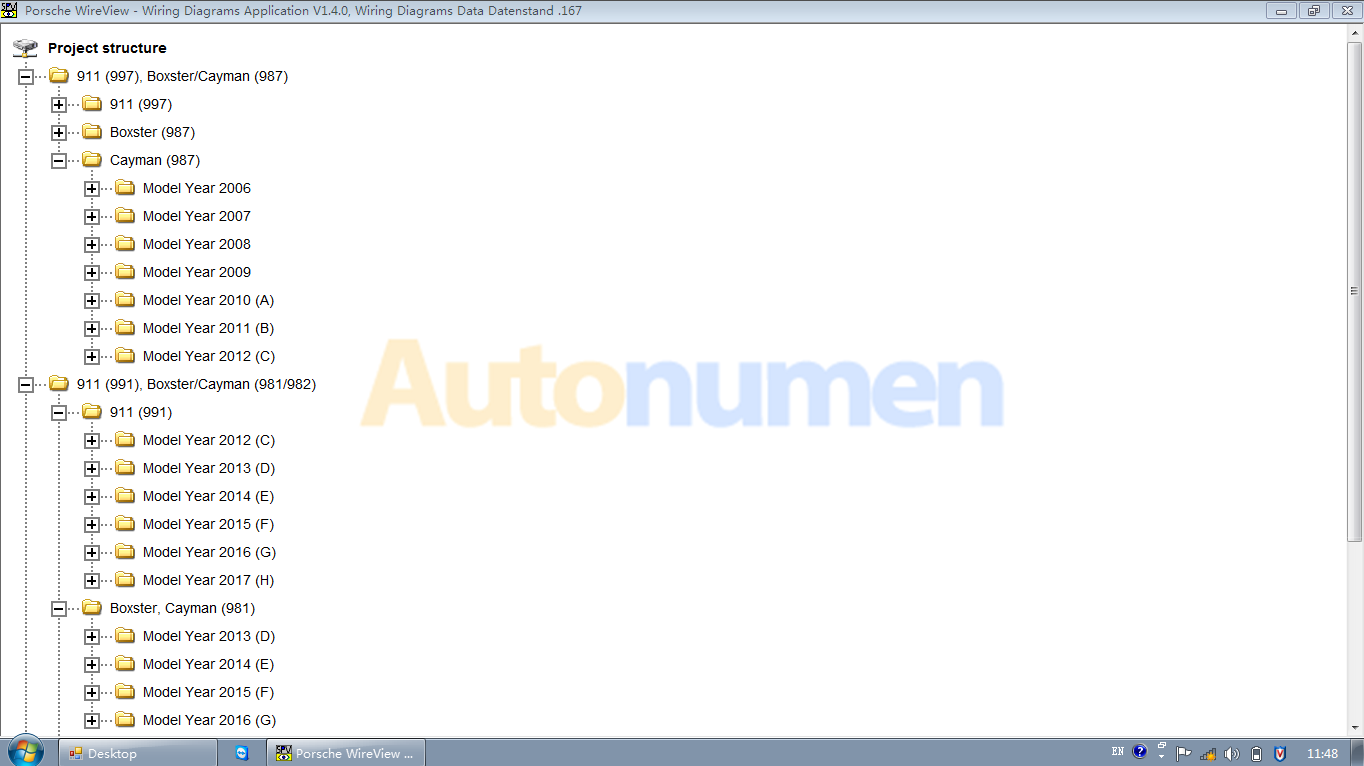Click folder icon for Model Year 2007
This screenshot has width=1364, height=766.
tap(125, 215)
